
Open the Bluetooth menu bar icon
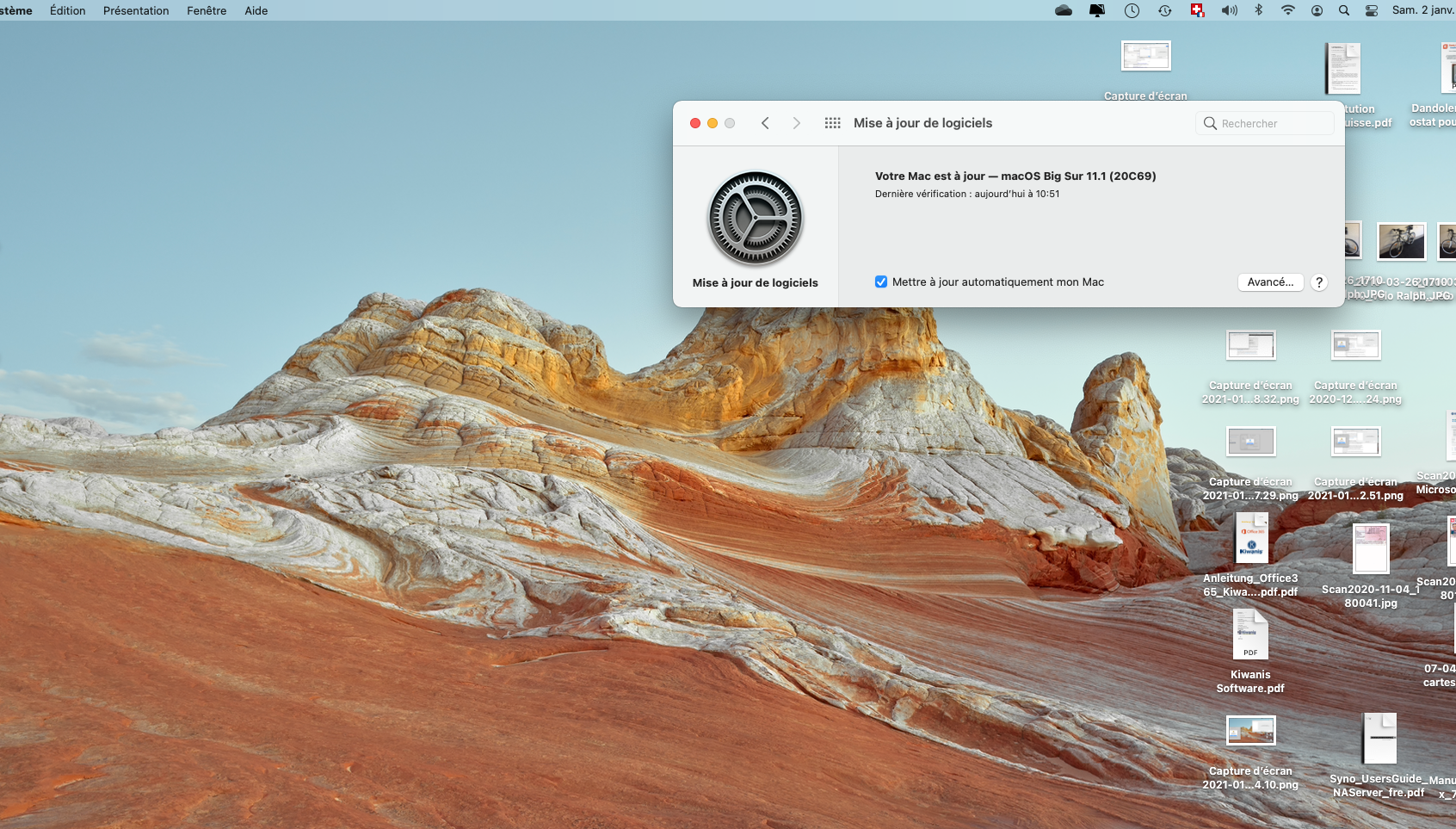(x=1258, y=10)
